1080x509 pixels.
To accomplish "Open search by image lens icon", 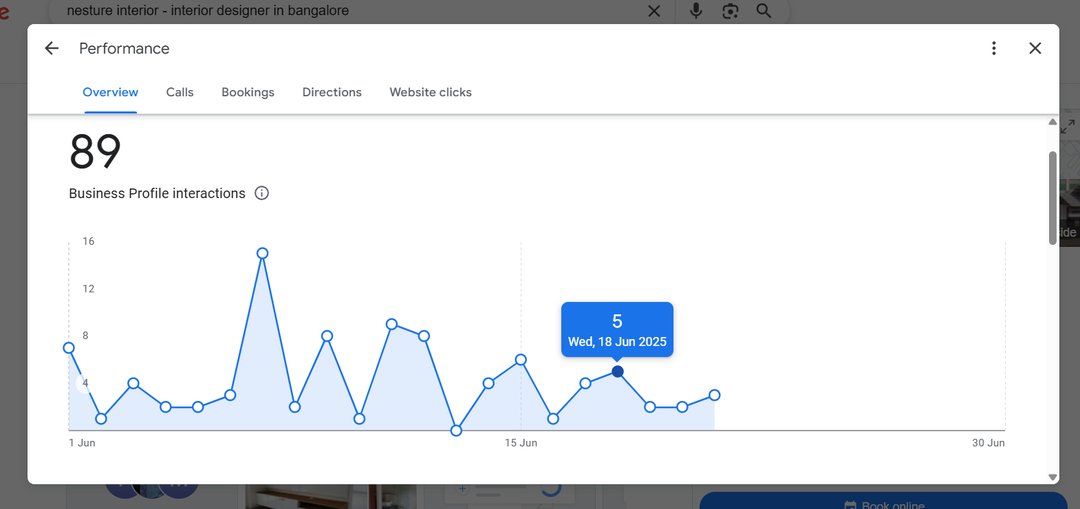I will coord(730,11).
